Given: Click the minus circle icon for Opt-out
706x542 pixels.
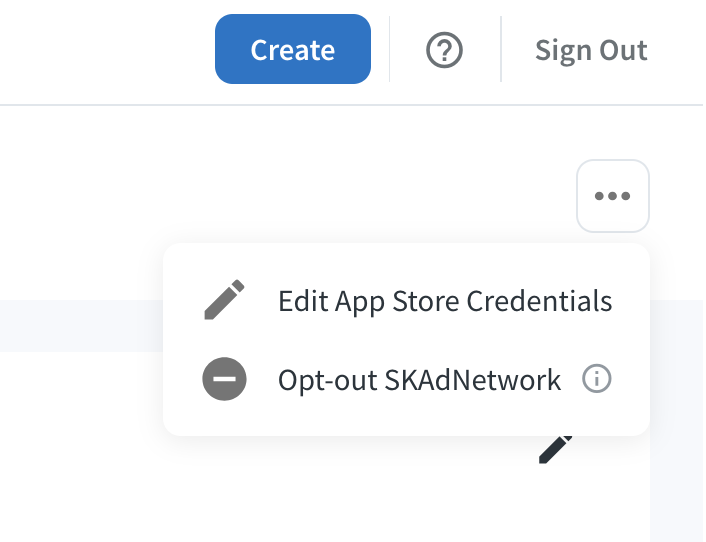Looking at the screenshot, I should click(x=224, y=379).
